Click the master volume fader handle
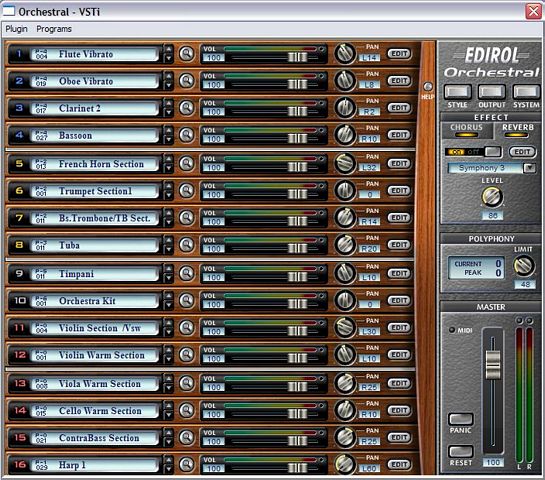545x480 pixels. coord(493,365)
